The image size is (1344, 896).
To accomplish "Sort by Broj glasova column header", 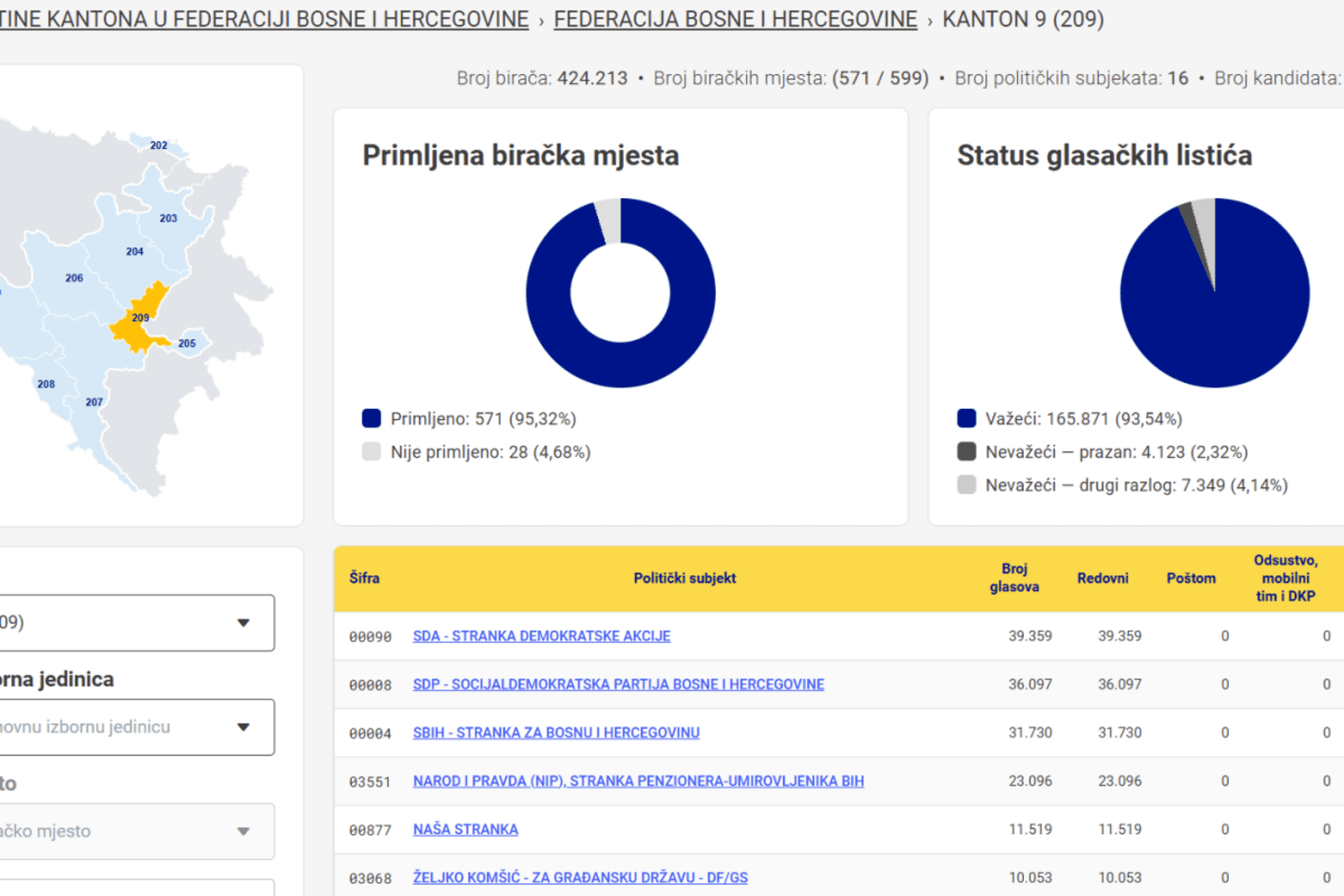I will tap(1014, 578).
